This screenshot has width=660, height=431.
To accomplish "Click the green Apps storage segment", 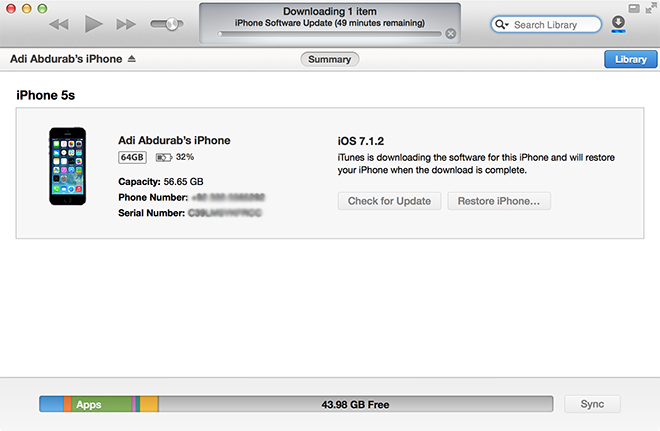I will (x=101, y=404).
